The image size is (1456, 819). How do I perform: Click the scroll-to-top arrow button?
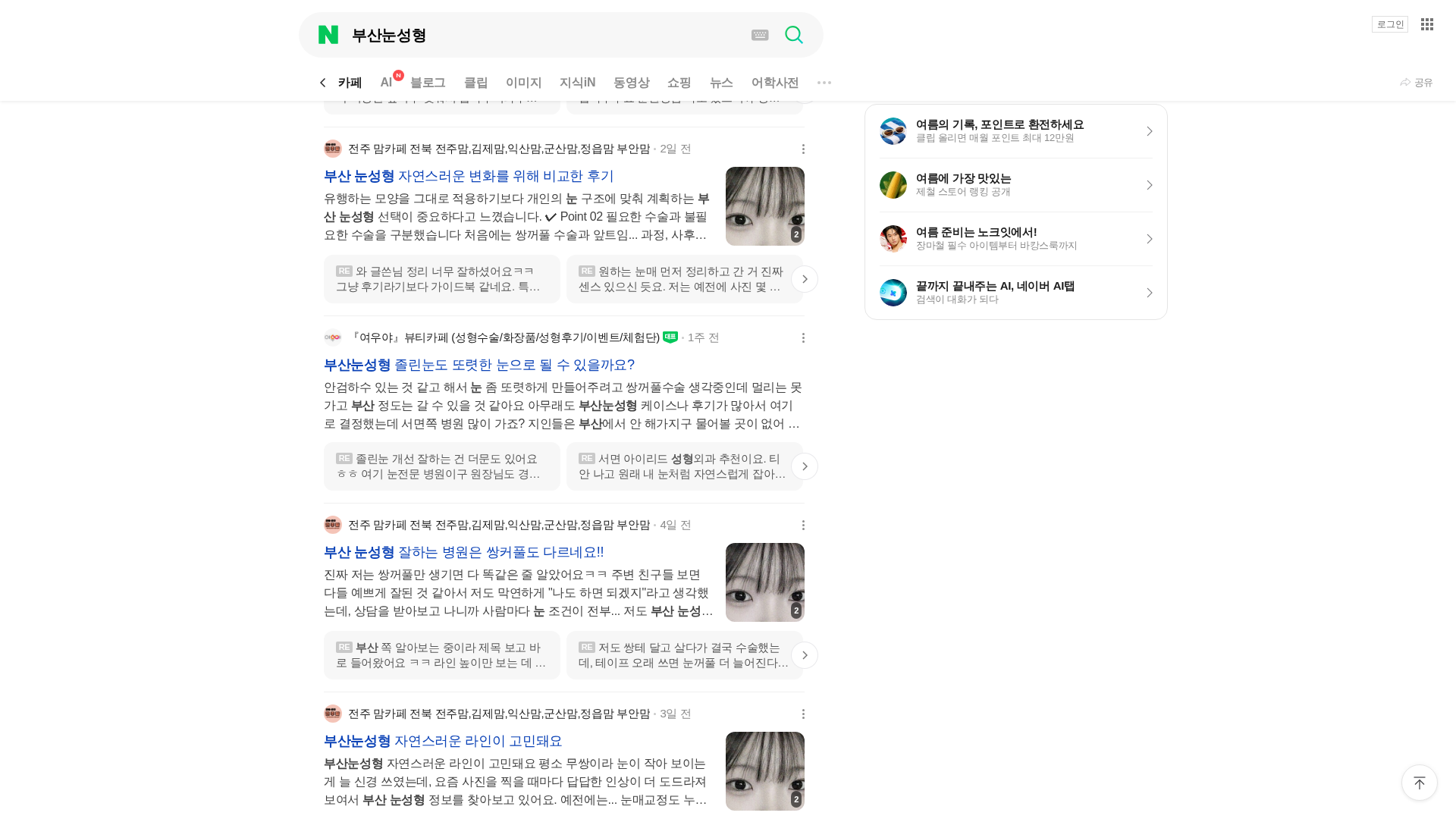pyautogui.click(x=1420, y=783)
